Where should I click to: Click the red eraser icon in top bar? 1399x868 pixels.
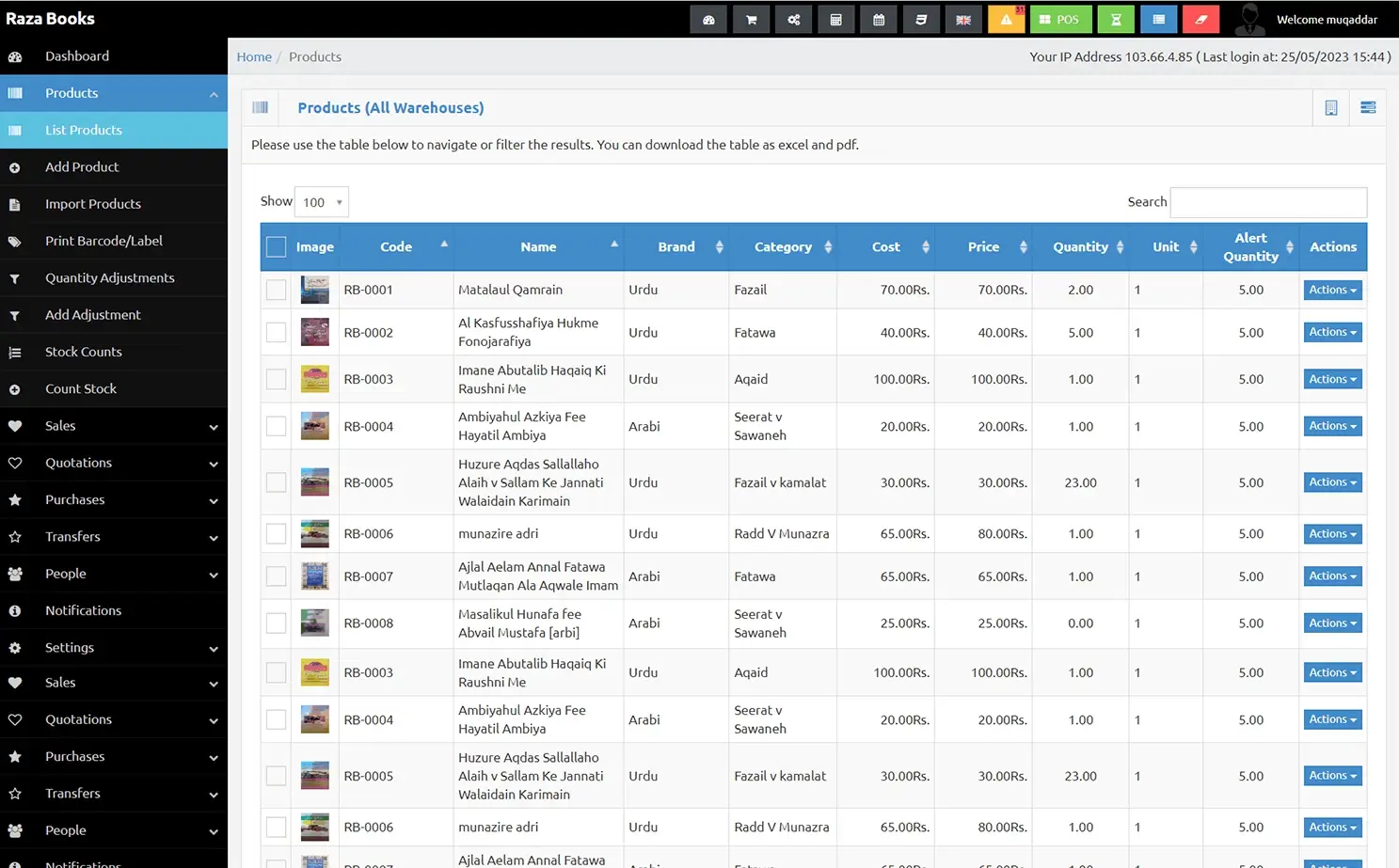point(1200,19)
